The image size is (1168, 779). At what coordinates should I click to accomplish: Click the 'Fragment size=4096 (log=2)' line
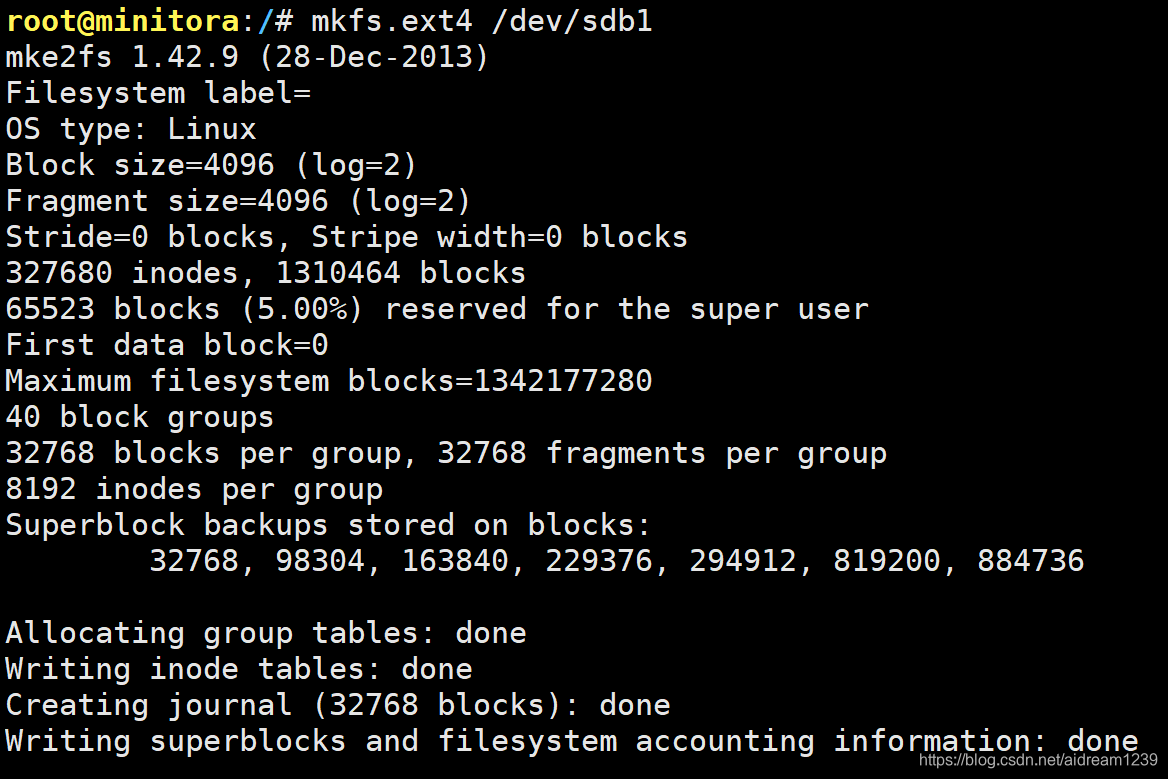(x=238, y=200)
